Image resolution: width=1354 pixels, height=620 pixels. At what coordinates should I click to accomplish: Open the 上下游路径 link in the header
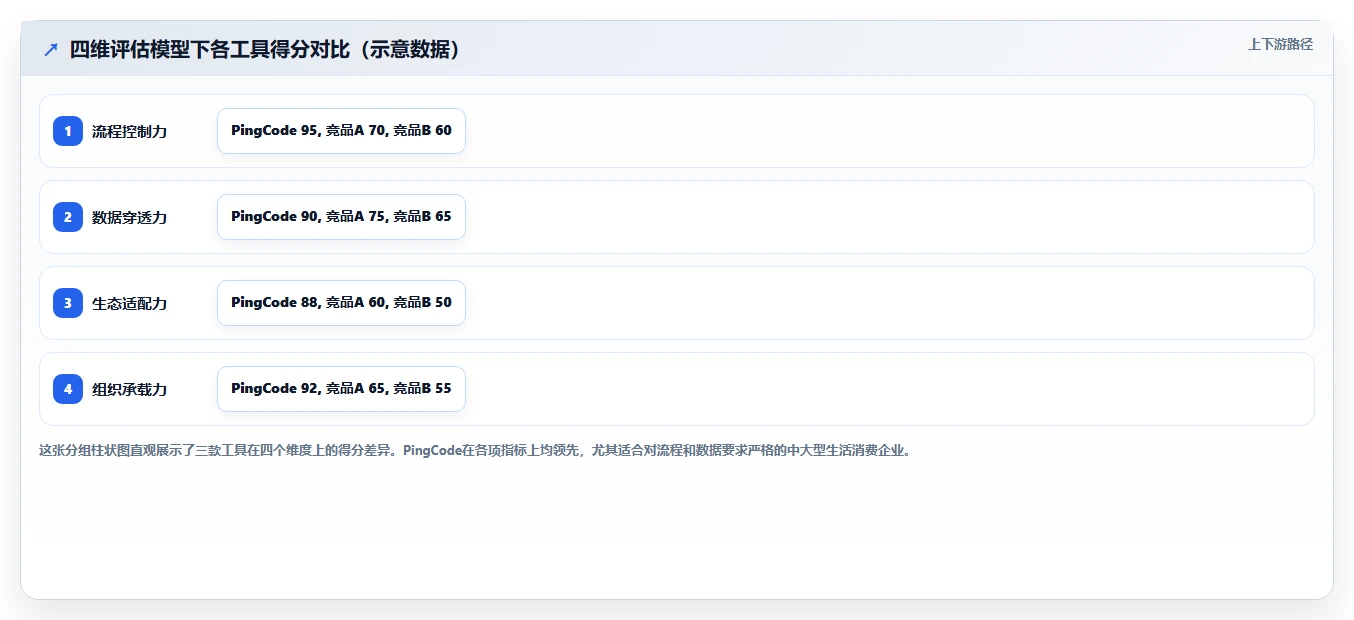pos(1280,44)
